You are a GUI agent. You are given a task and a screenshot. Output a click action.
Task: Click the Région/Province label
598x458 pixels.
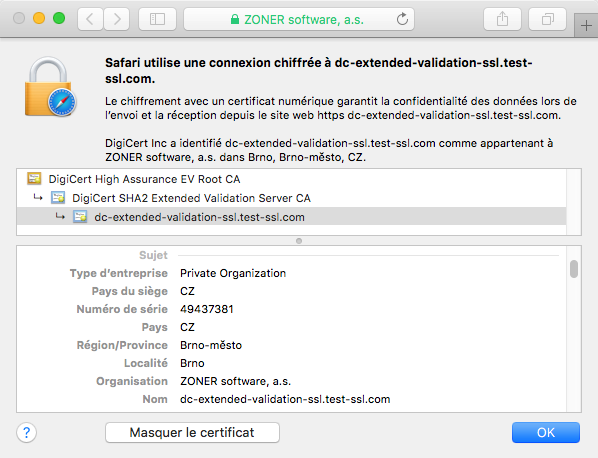point(122,345)
